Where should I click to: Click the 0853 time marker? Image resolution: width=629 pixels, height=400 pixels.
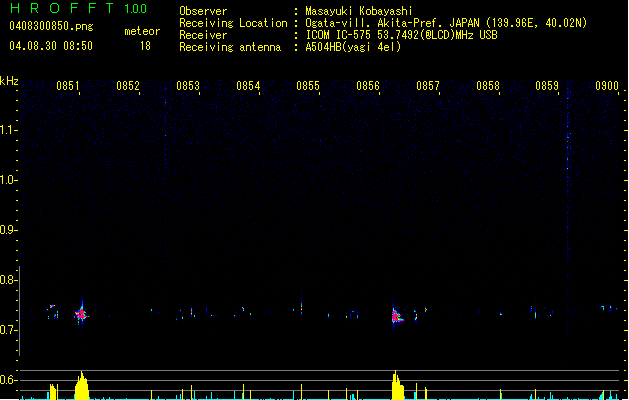188,86
